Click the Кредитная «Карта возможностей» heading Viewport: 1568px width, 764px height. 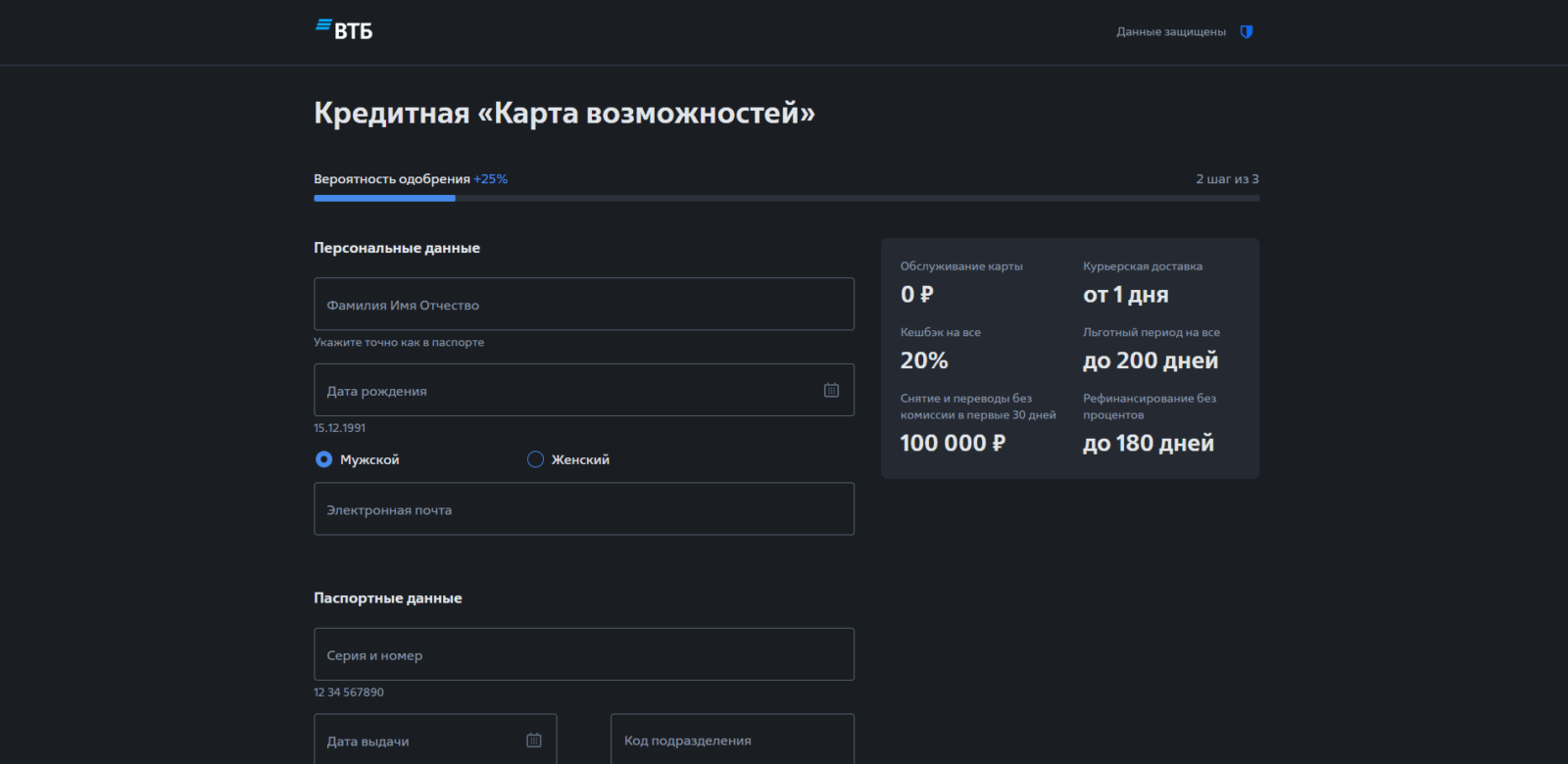pos(564,114)
